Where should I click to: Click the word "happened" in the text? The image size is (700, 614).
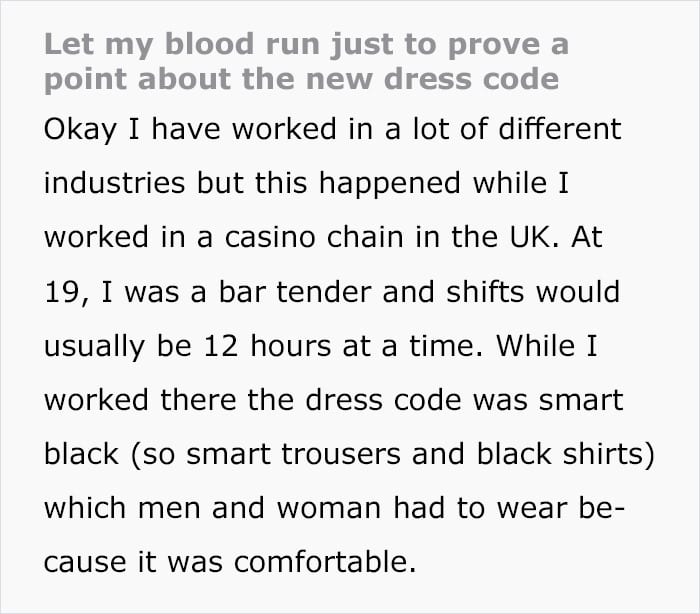pos(390,184)
